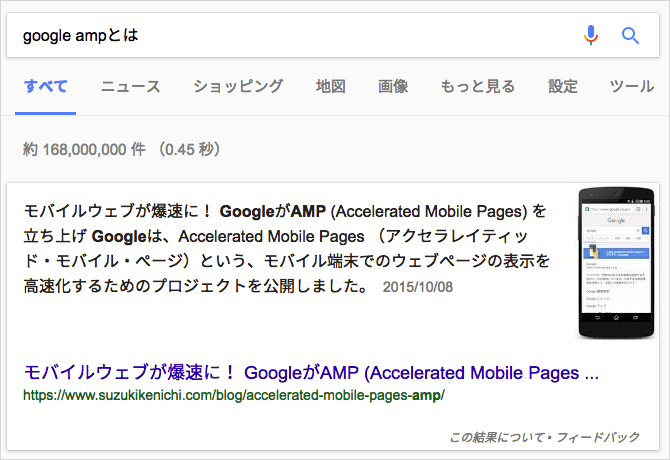The width and height of the screenshot is (670, 460).
Task: Expand the もっと見る menu
Action: coord(478,86)
